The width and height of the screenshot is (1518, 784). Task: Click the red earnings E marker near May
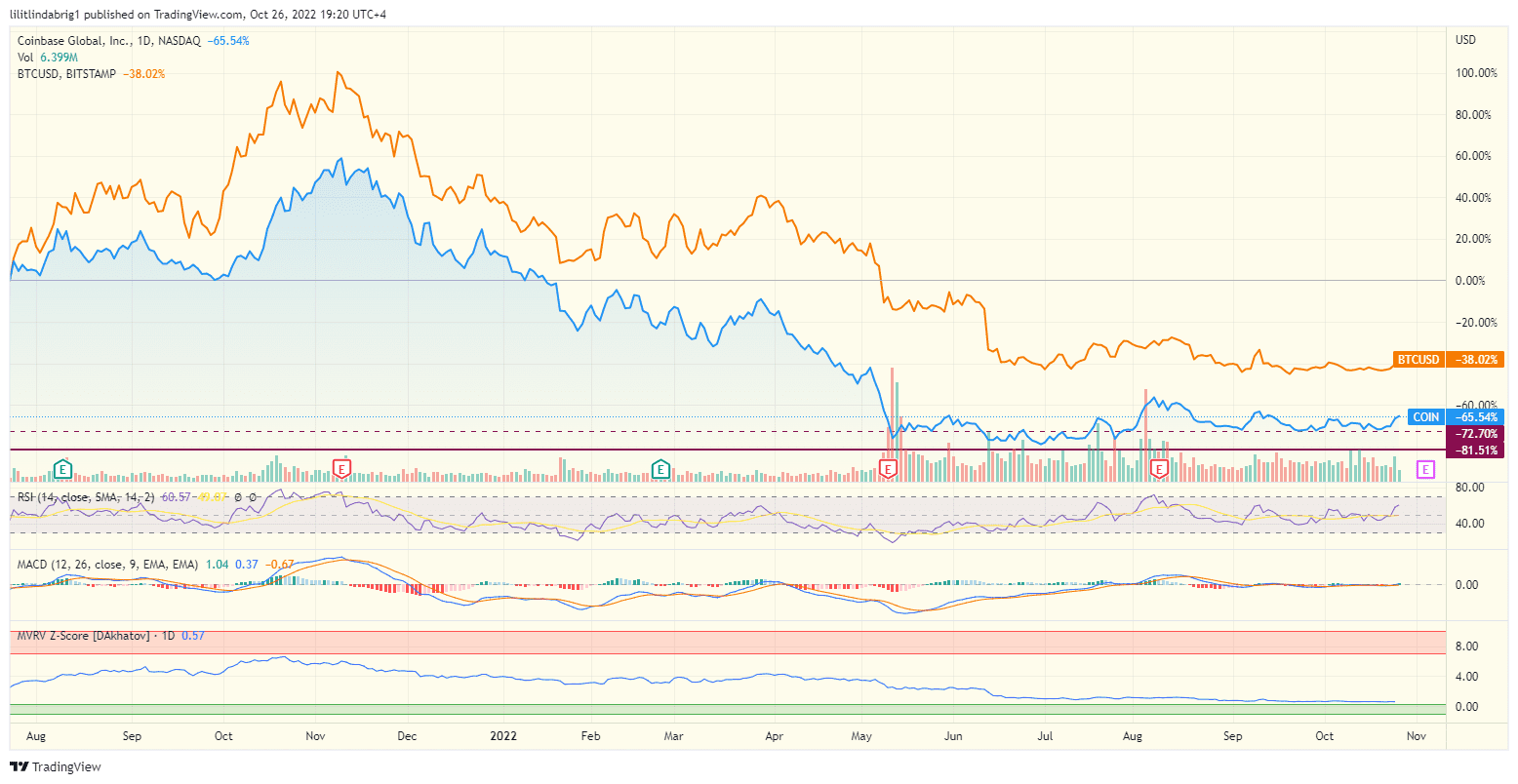(x=888, y=469)
